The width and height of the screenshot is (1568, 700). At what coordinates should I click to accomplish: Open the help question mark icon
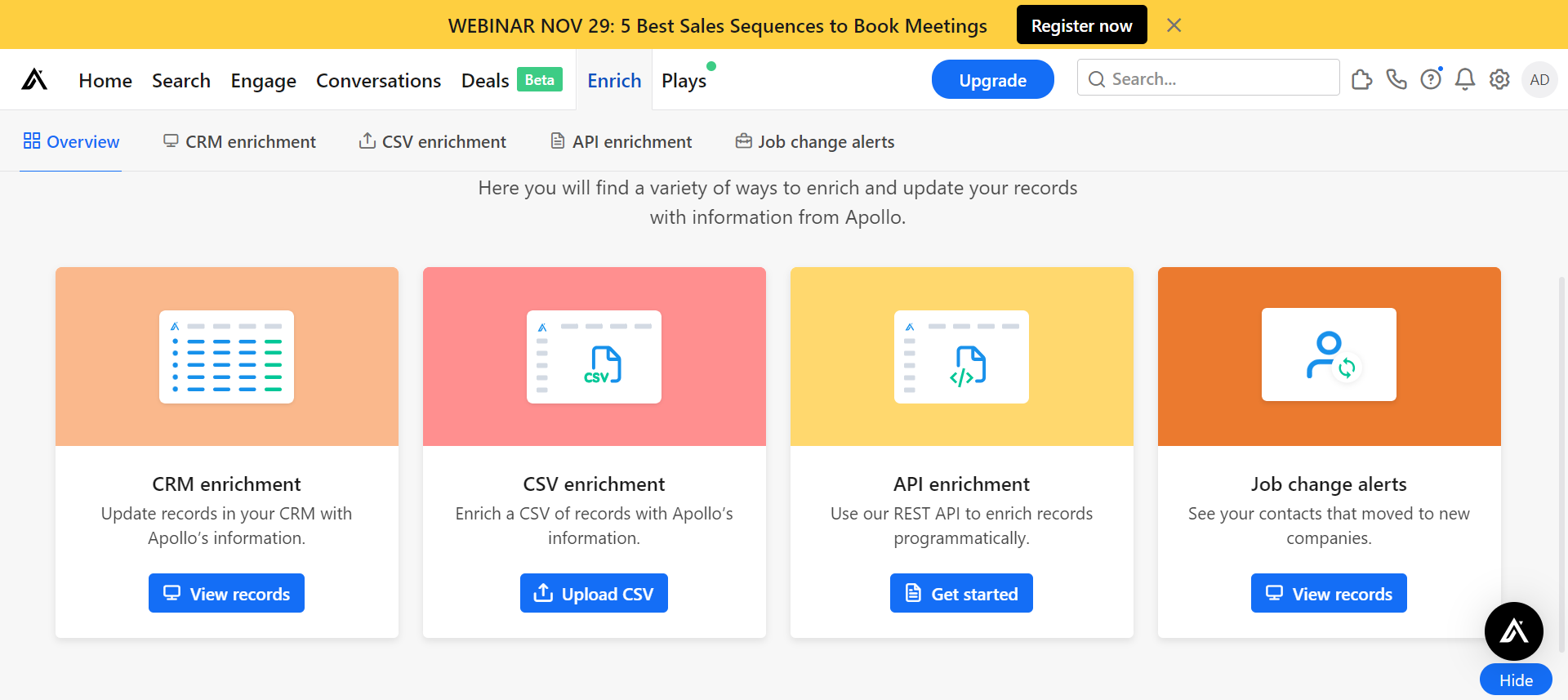tap(1431, 79)
